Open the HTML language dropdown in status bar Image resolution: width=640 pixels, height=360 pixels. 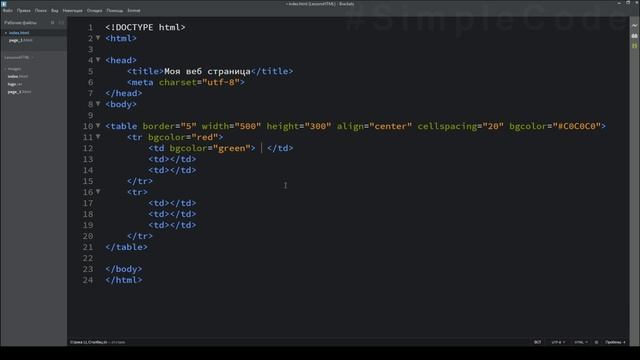[581, 342]
